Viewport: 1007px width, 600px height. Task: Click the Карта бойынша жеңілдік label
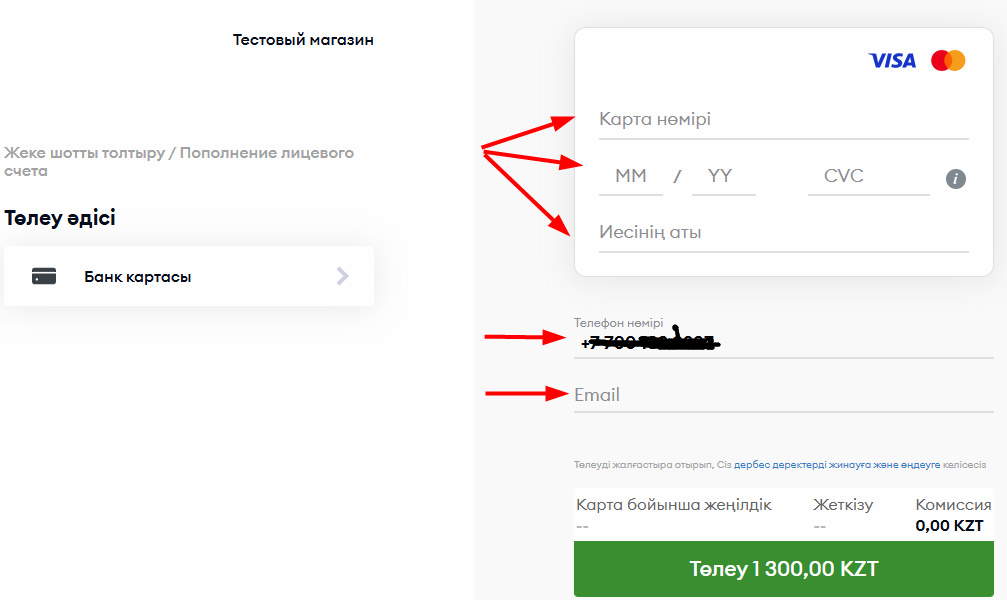[x=674, y=505]
